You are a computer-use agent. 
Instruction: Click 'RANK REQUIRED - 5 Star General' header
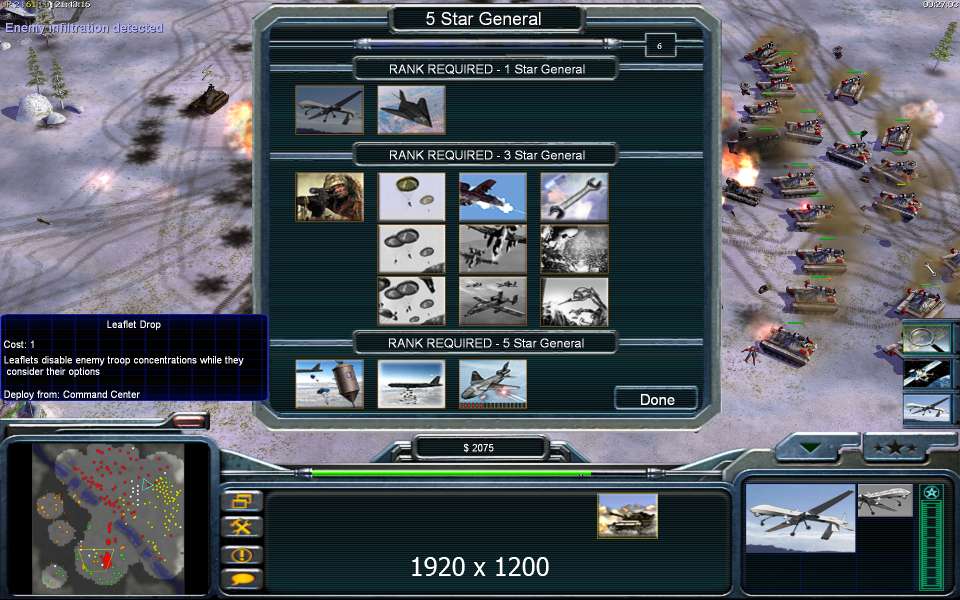pos(486,343)
